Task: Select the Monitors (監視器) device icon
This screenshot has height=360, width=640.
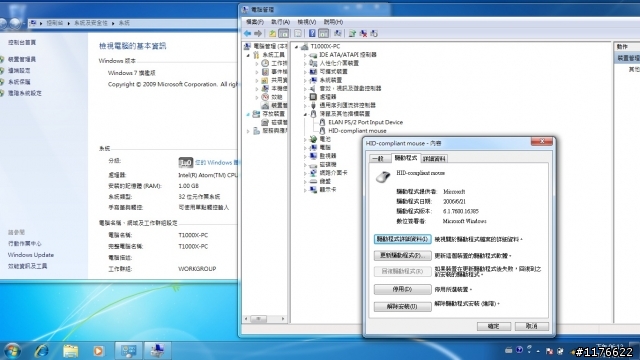Action: pyautogui.click(x=313, y=156)
